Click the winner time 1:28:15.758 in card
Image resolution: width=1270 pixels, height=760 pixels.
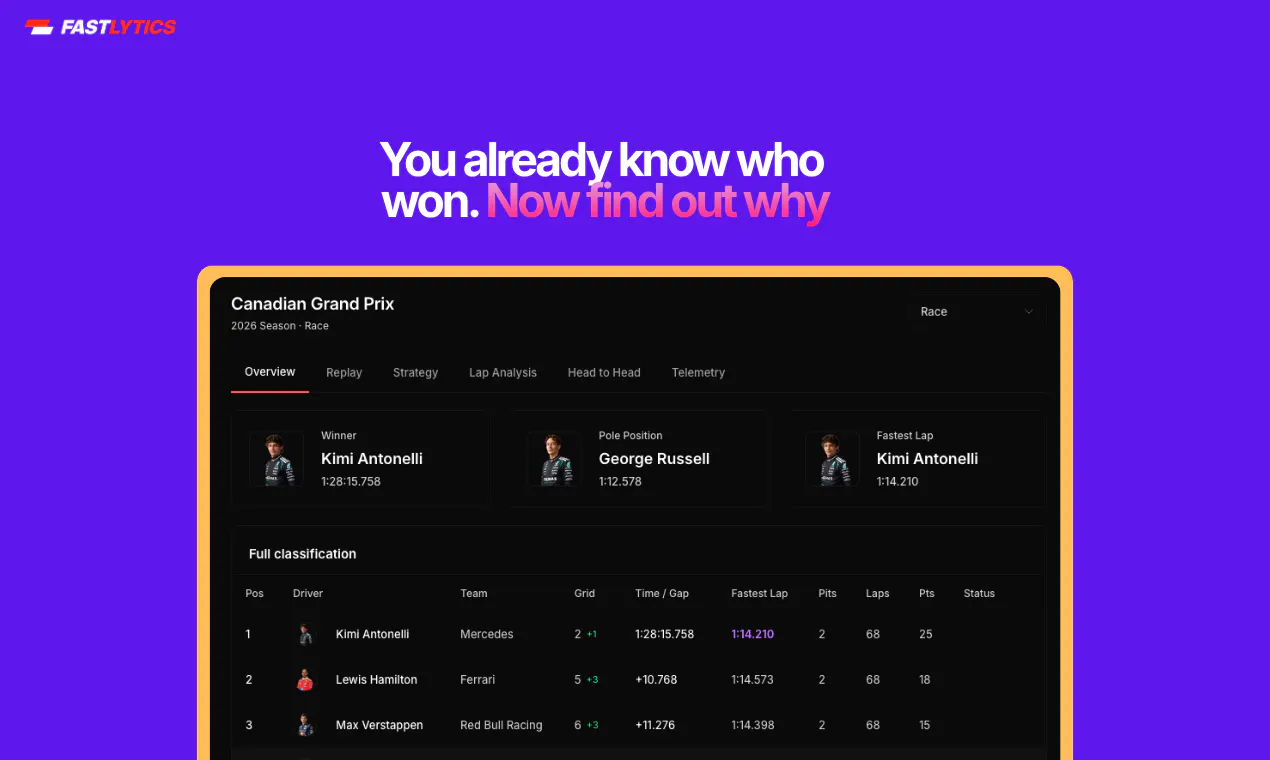351,482
